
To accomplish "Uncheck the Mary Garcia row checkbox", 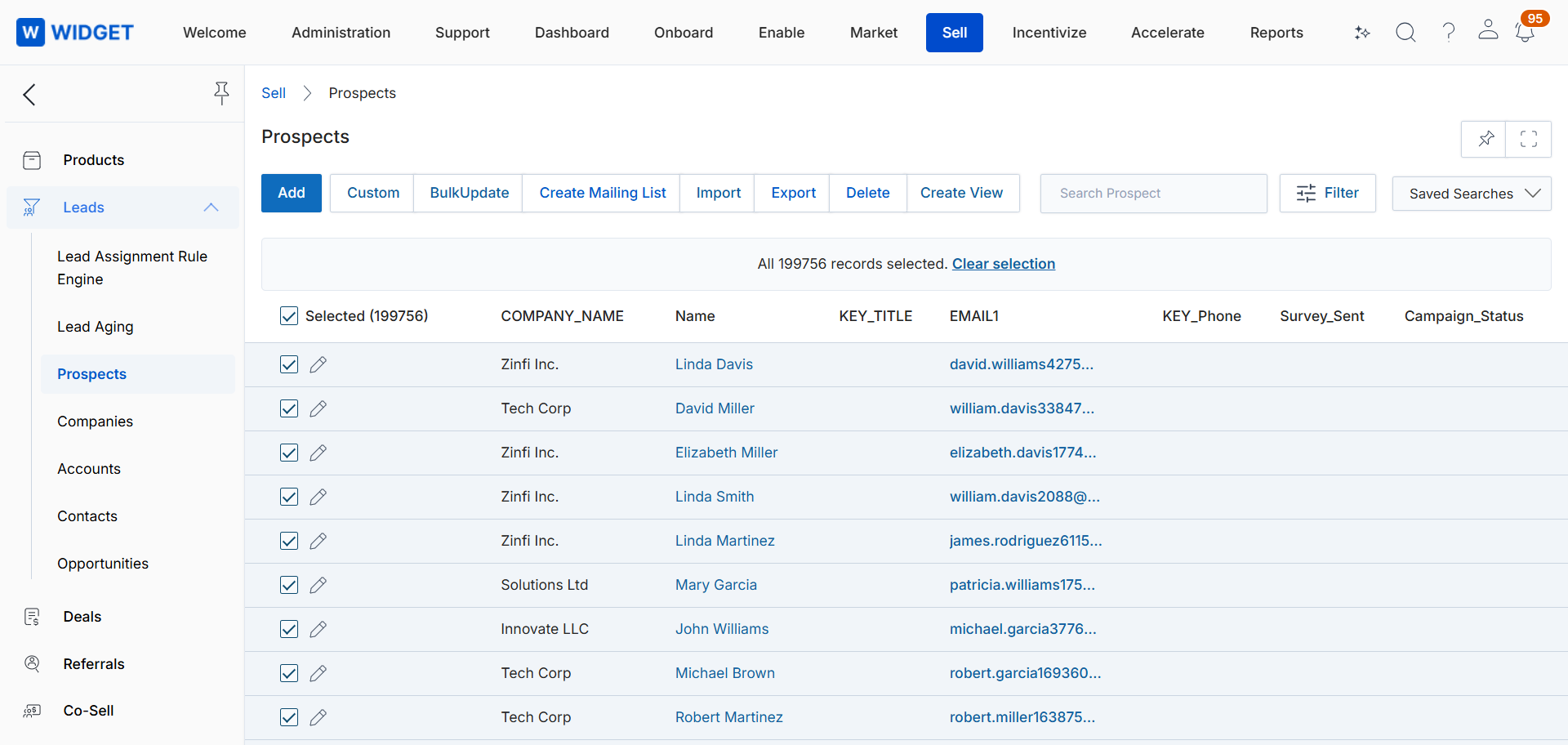I will (x=289, y=585).
